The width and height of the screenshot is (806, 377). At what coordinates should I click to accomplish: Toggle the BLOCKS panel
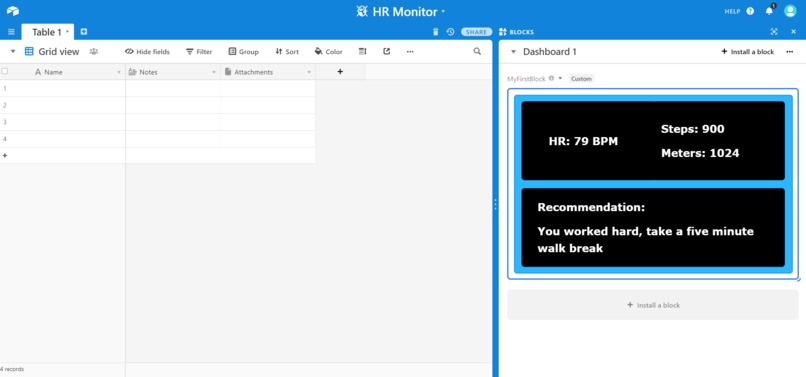coord(516,32)
